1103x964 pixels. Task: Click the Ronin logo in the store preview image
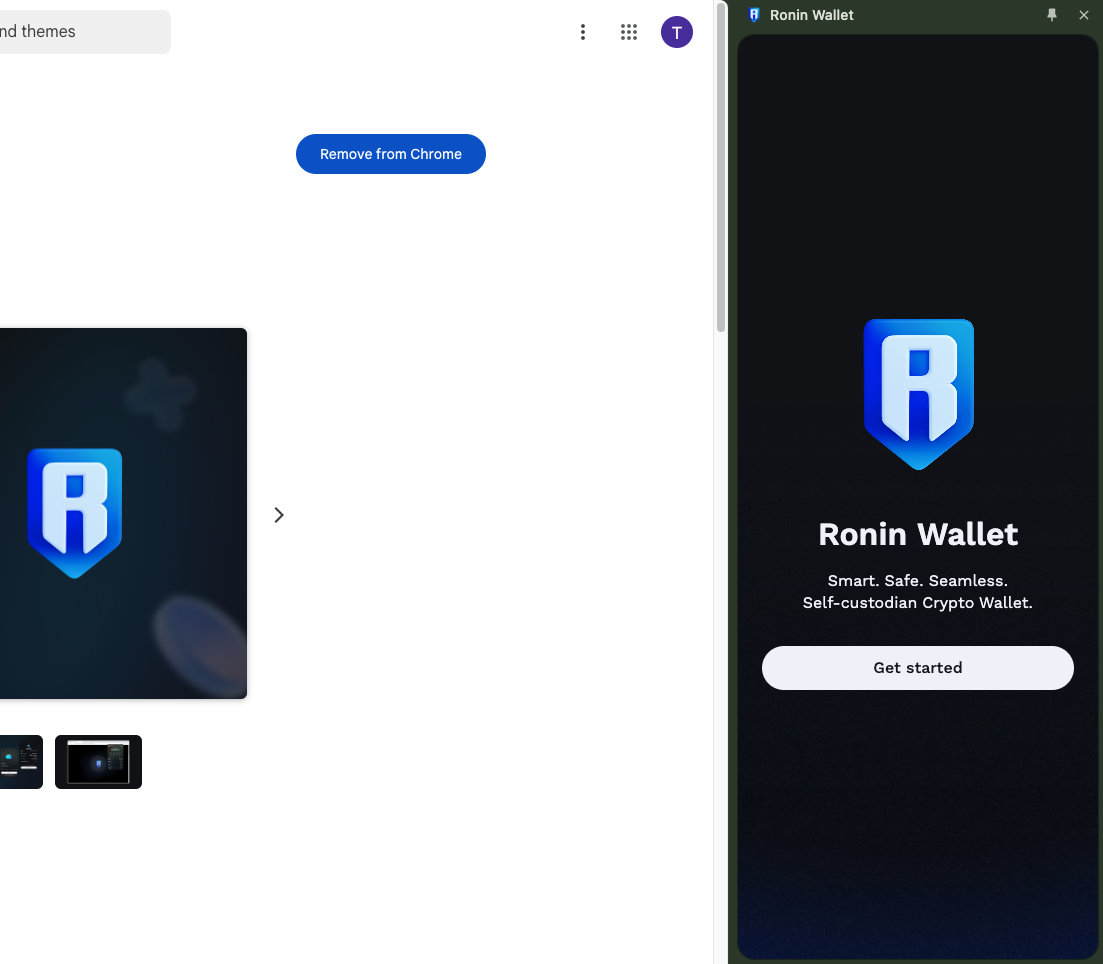(75, 512)
